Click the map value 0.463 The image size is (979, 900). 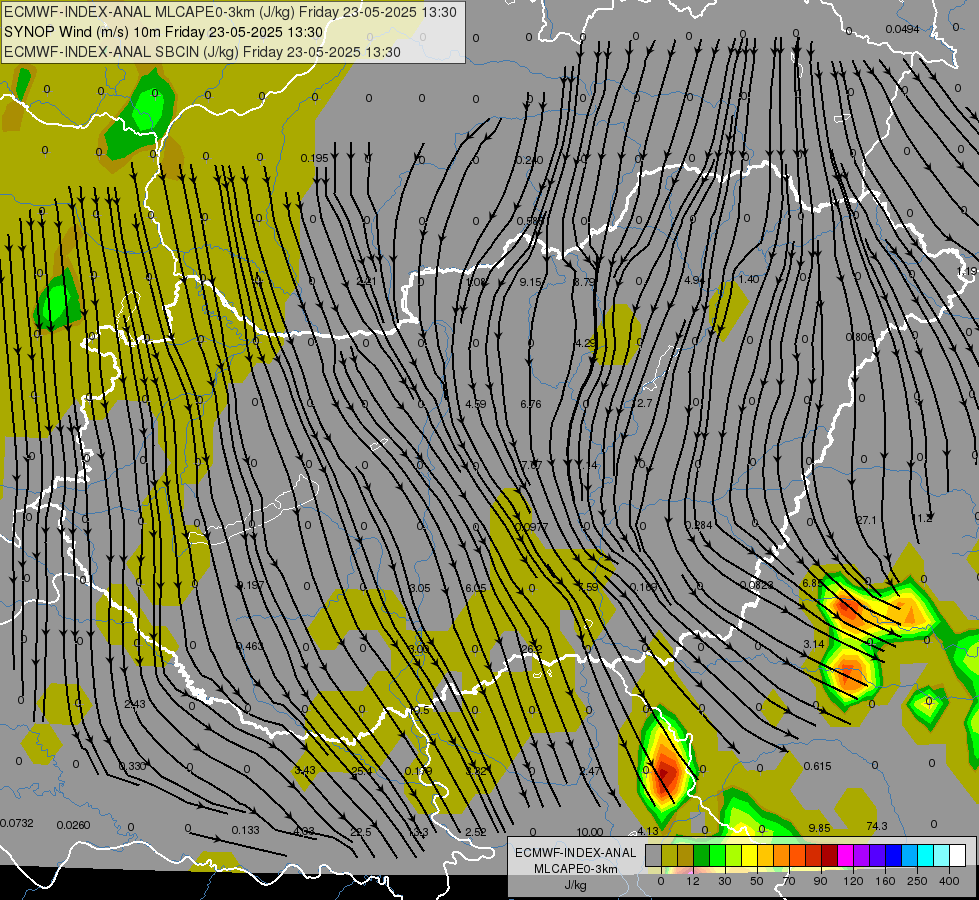(250, 646)
